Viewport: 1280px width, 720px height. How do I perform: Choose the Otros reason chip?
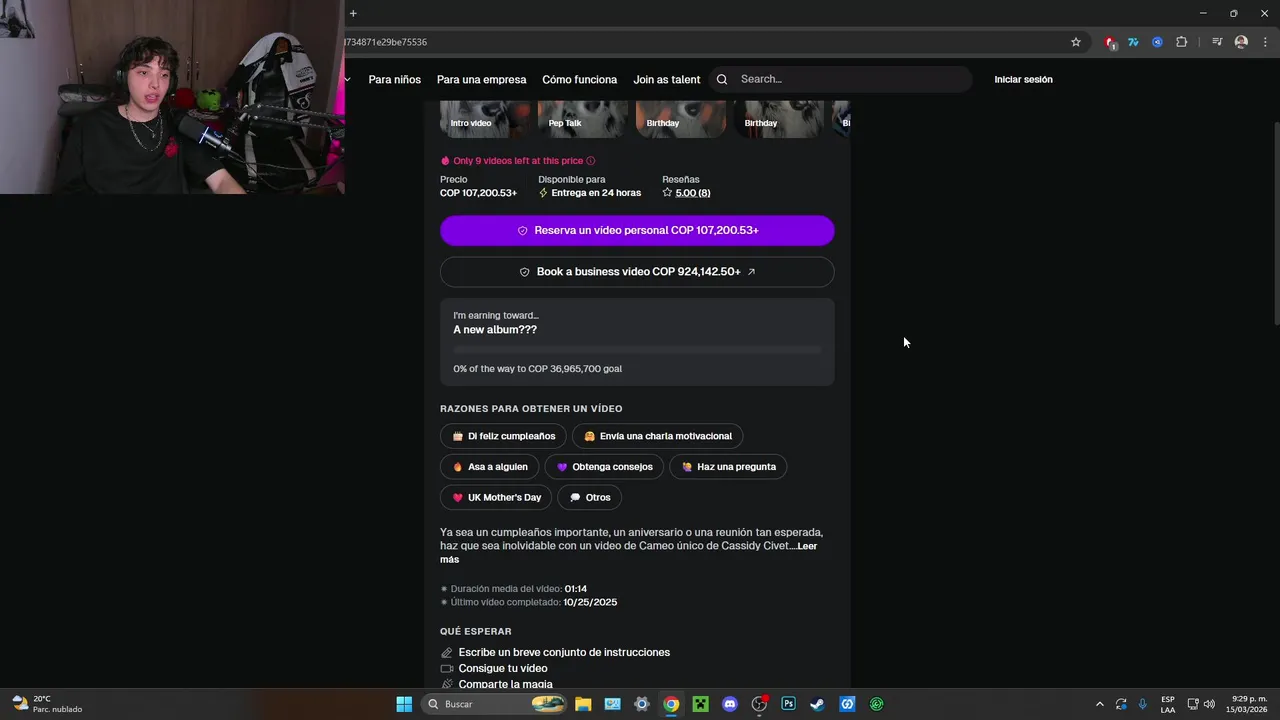[589, 497]
